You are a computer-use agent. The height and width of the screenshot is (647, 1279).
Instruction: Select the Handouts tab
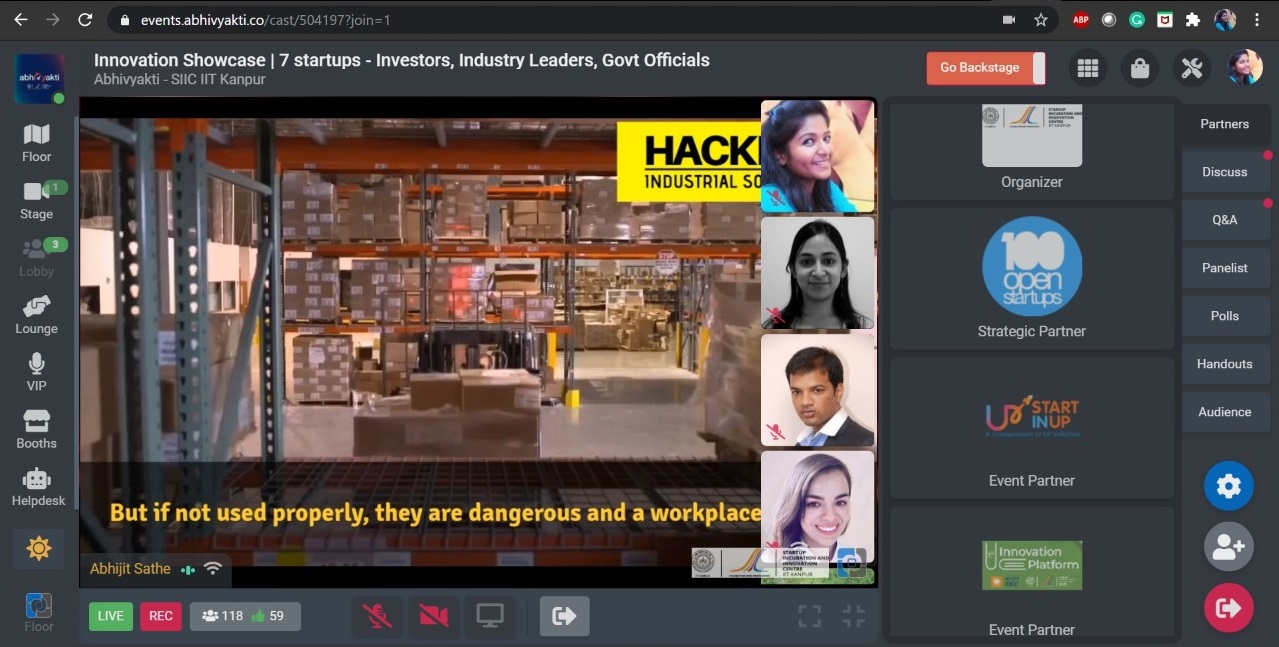point(1225,364)
